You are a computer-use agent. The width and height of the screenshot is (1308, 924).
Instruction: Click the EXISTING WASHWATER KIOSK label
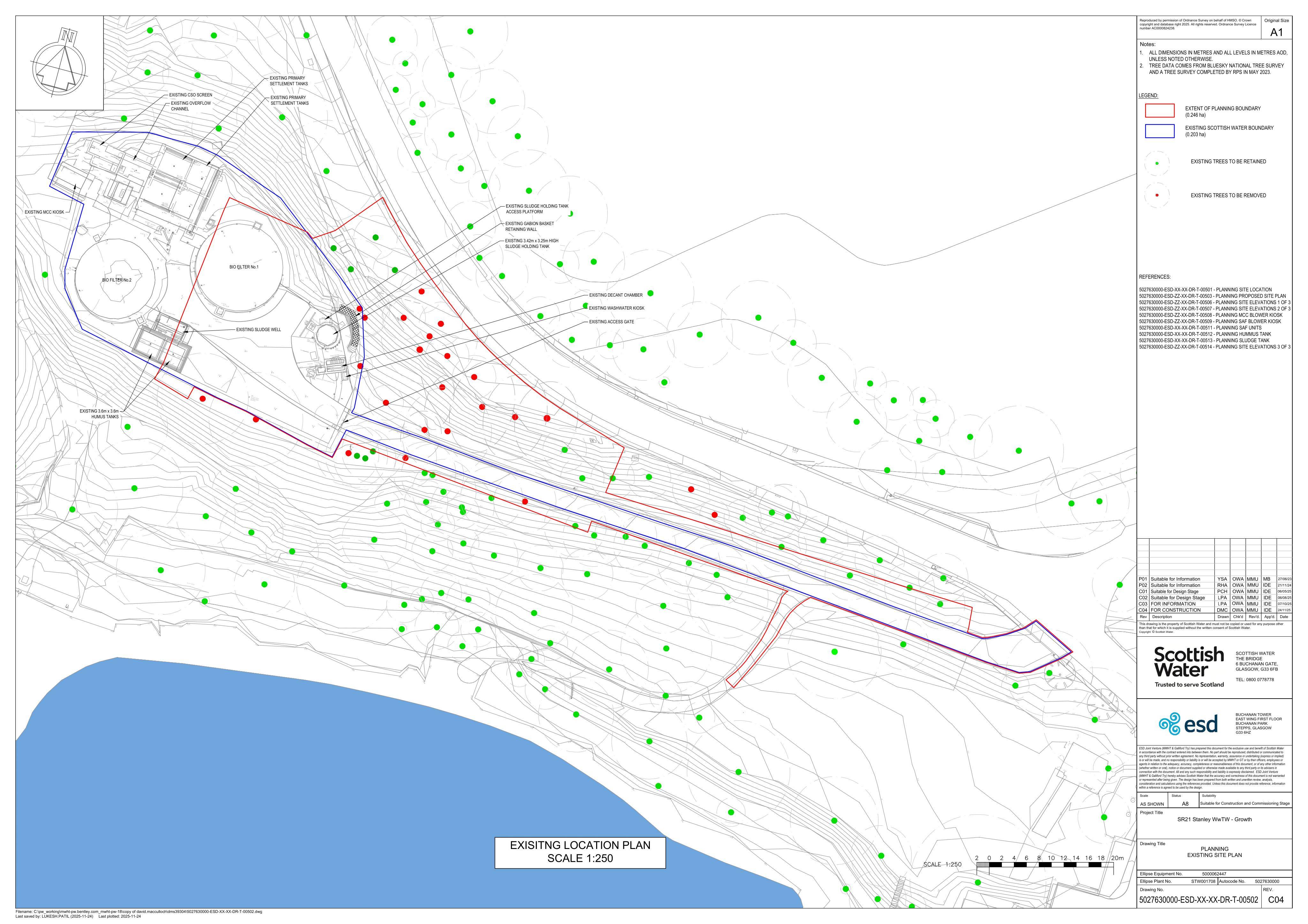pos(616,308)
